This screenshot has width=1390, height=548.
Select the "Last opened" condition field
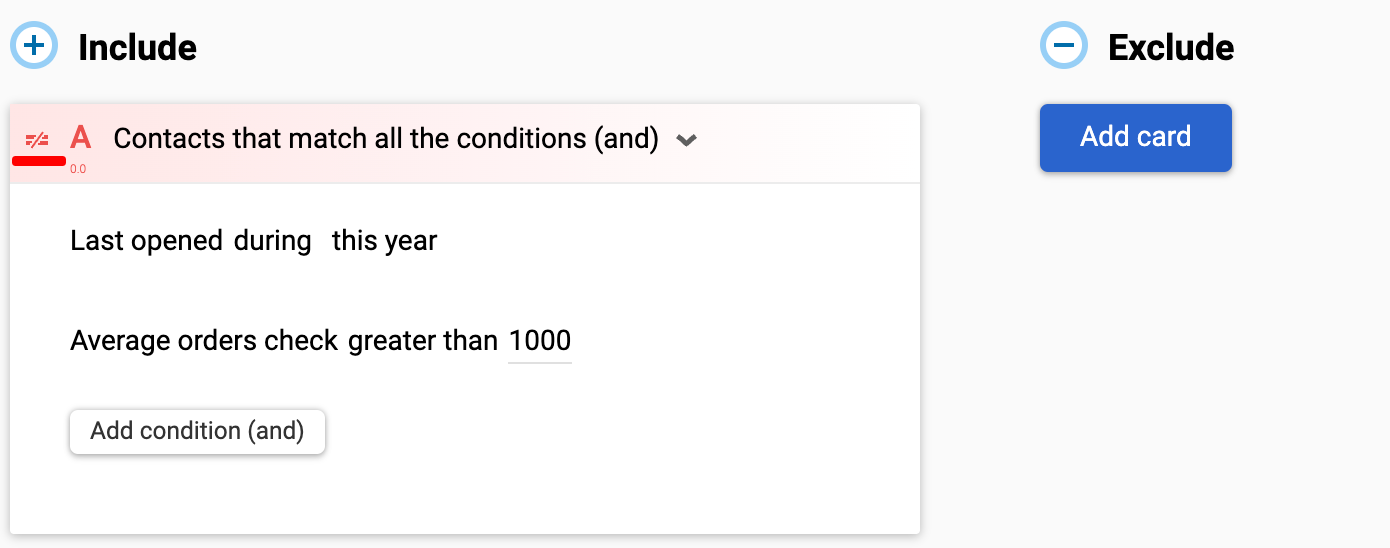pyautogui.click(x=146, y=241)
